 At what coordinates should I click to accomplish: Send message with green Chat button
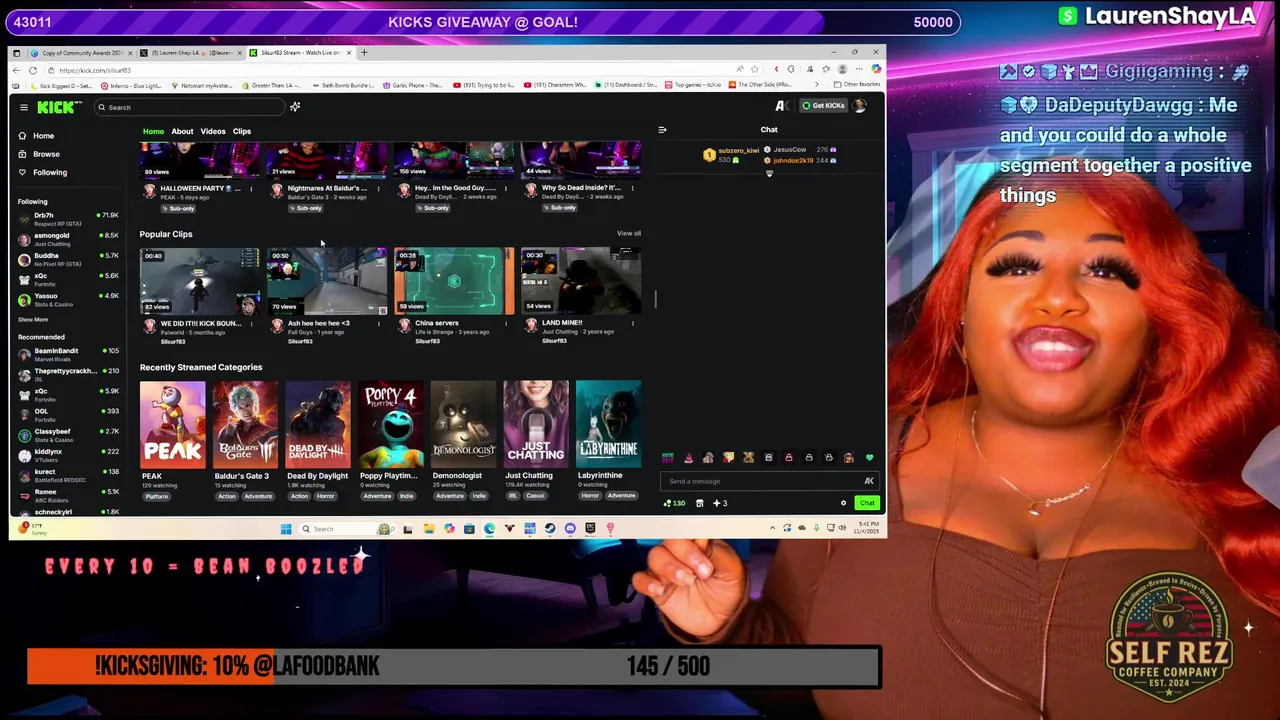click(867, 503)
